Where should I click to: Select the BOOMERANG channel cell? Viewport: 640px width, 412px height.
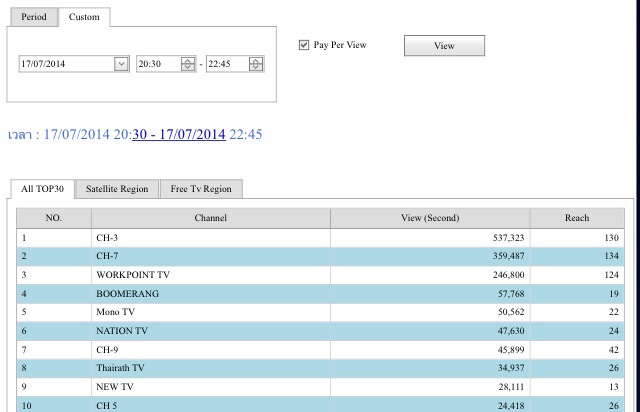211,294
